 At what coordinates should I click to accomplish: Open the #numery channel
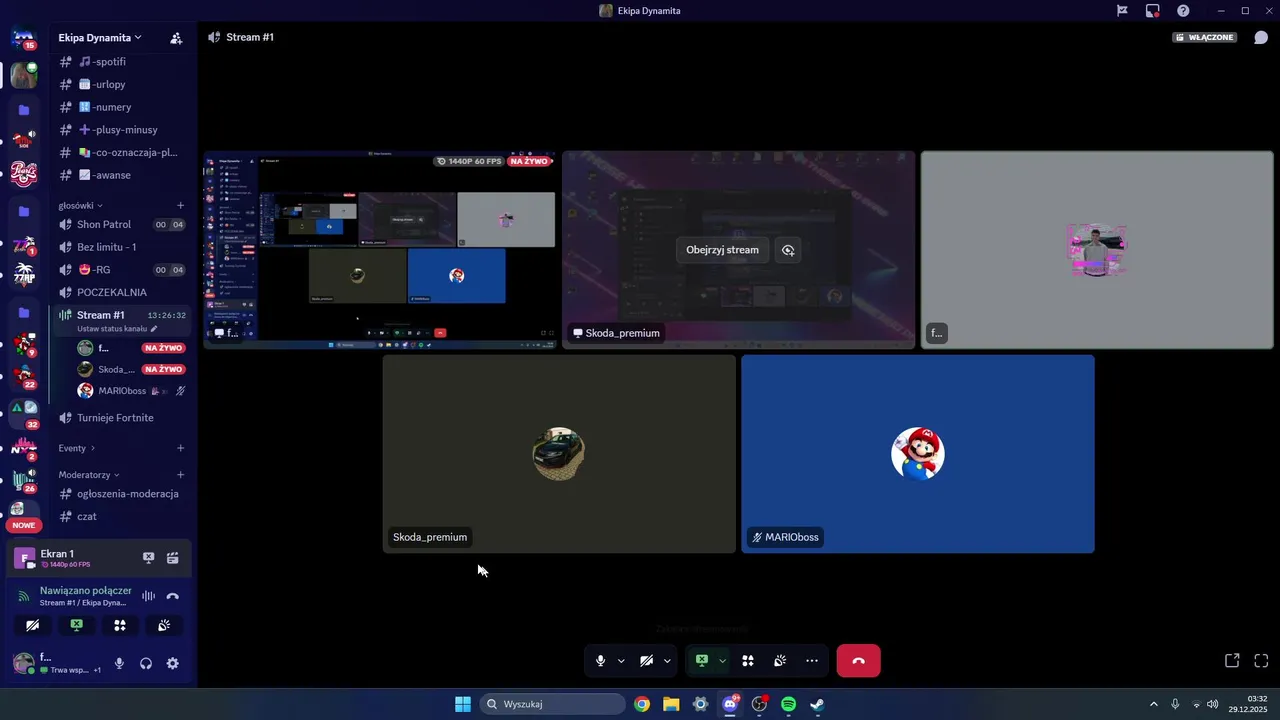pos(119,107)
